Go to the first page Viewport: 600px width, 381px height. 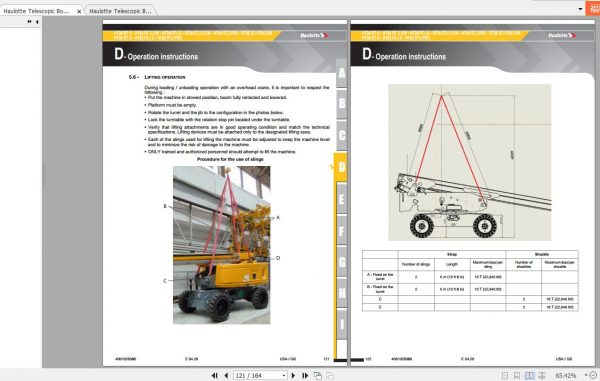215,376
